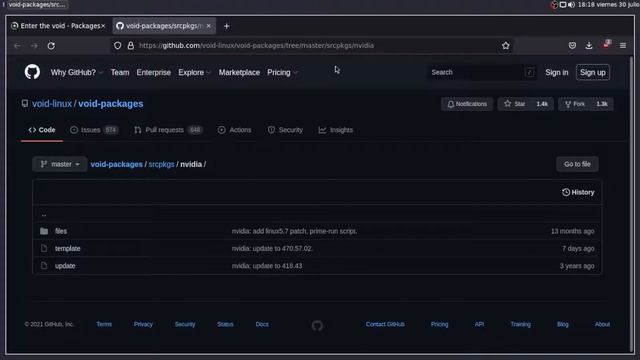The height and width of the screenshot is (360, 640).
Task: Open the Terms footer link
Action: pyautogui.click(x=104, y=324)
